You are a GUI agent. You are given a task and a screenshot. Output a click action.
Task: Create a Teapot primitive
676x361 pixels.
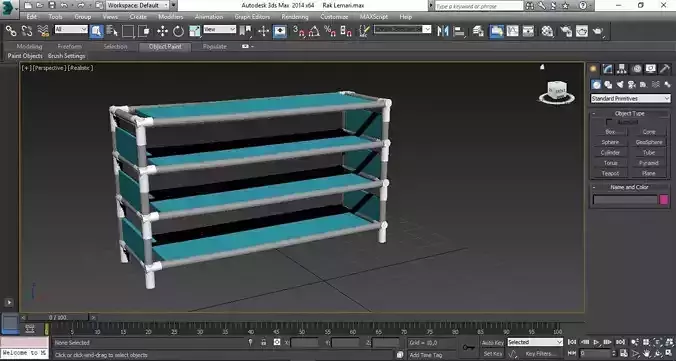click(x=610, y=173)
